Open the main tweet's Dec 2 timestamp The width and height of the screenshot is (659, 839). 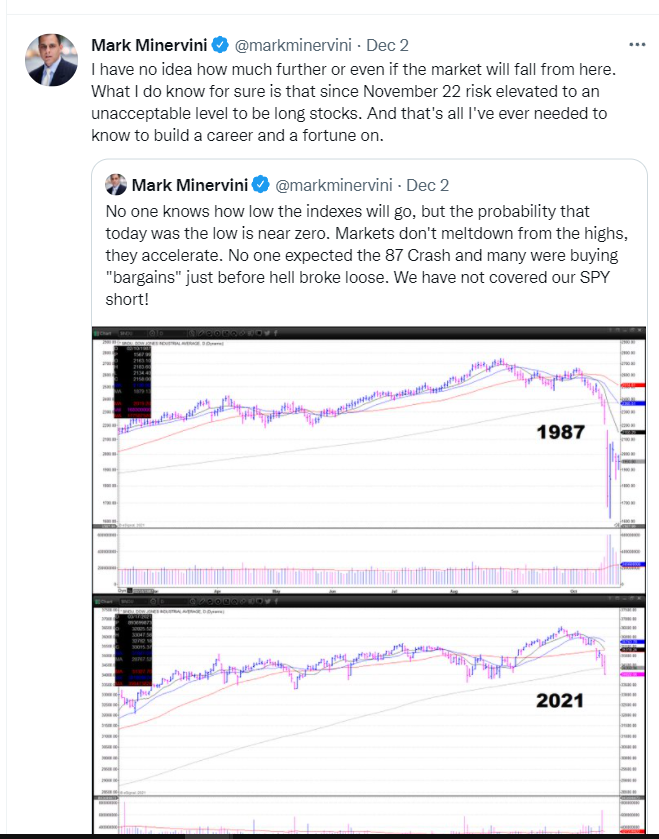pyautogui.click(x=387, y=45)
